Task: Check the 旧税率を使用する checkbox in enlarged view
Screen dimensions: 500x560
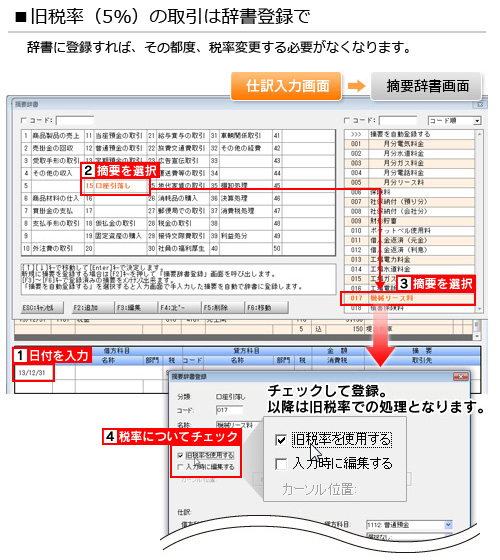Action: pos(281,440)
